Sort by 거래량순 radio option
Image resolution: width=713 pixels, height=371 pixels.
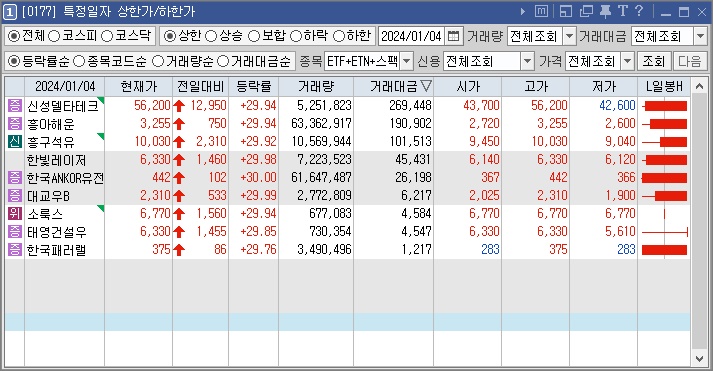pos(158,61)
